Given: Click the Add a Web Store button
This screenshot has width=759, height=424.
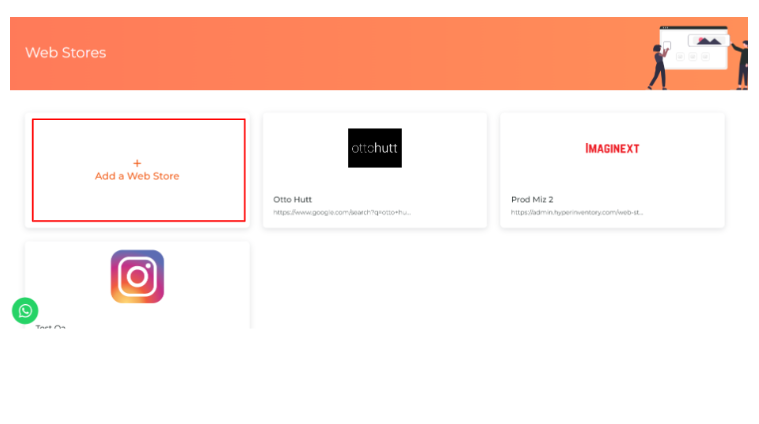Looking at the screenshot, I should 138,170.
